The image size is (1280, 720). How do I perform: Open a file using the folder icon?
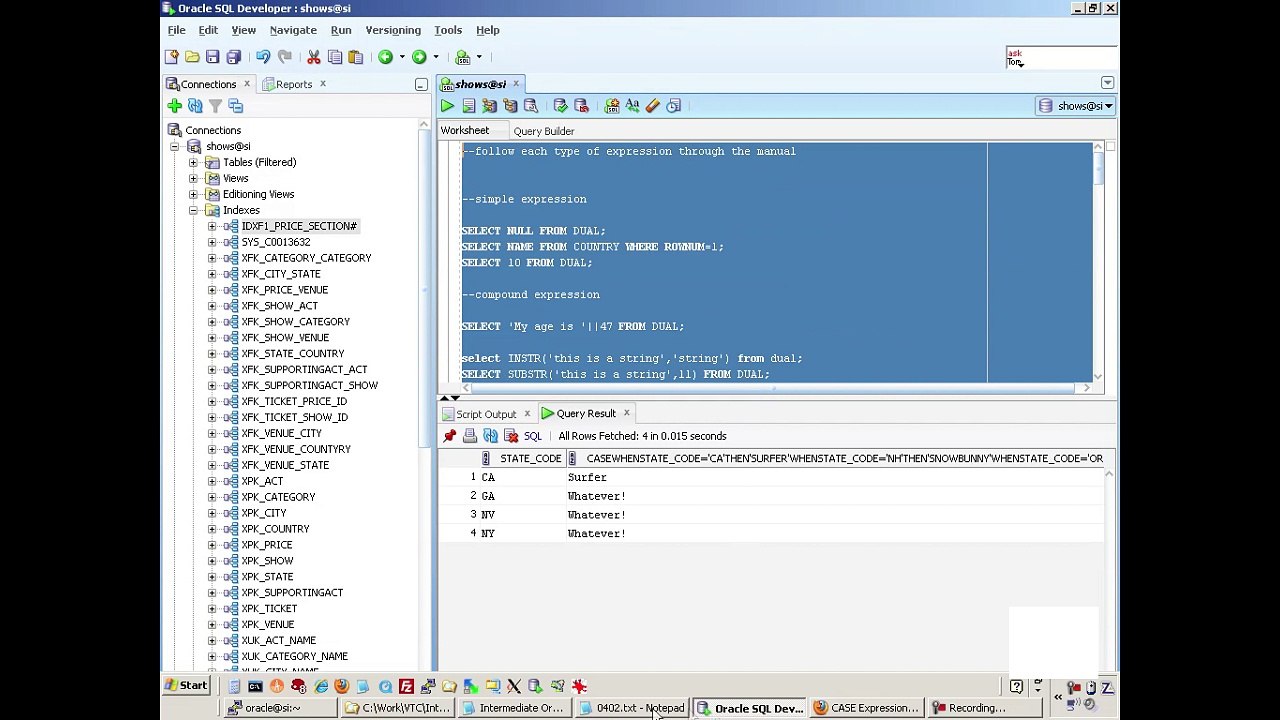(x=192, y=57)
